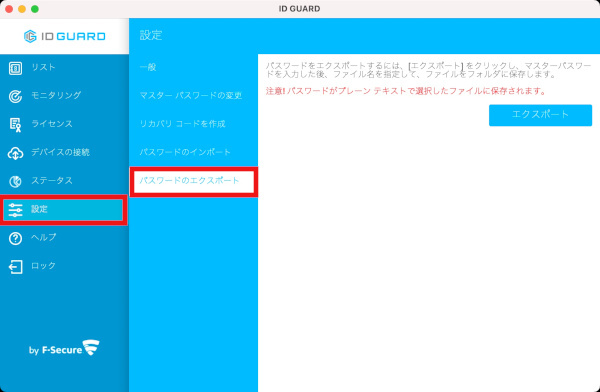Close the ID GUARD window
Viewport: 600px width, 392px height.
[x=9, y=9]
